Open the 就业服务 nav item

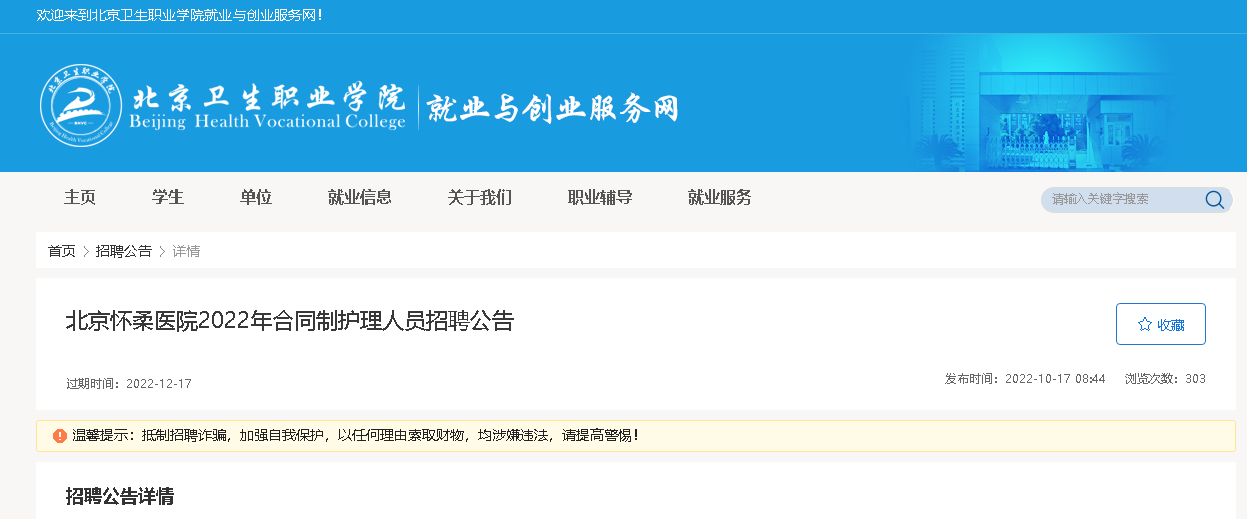pyautogui.click(x=720, y=198)
